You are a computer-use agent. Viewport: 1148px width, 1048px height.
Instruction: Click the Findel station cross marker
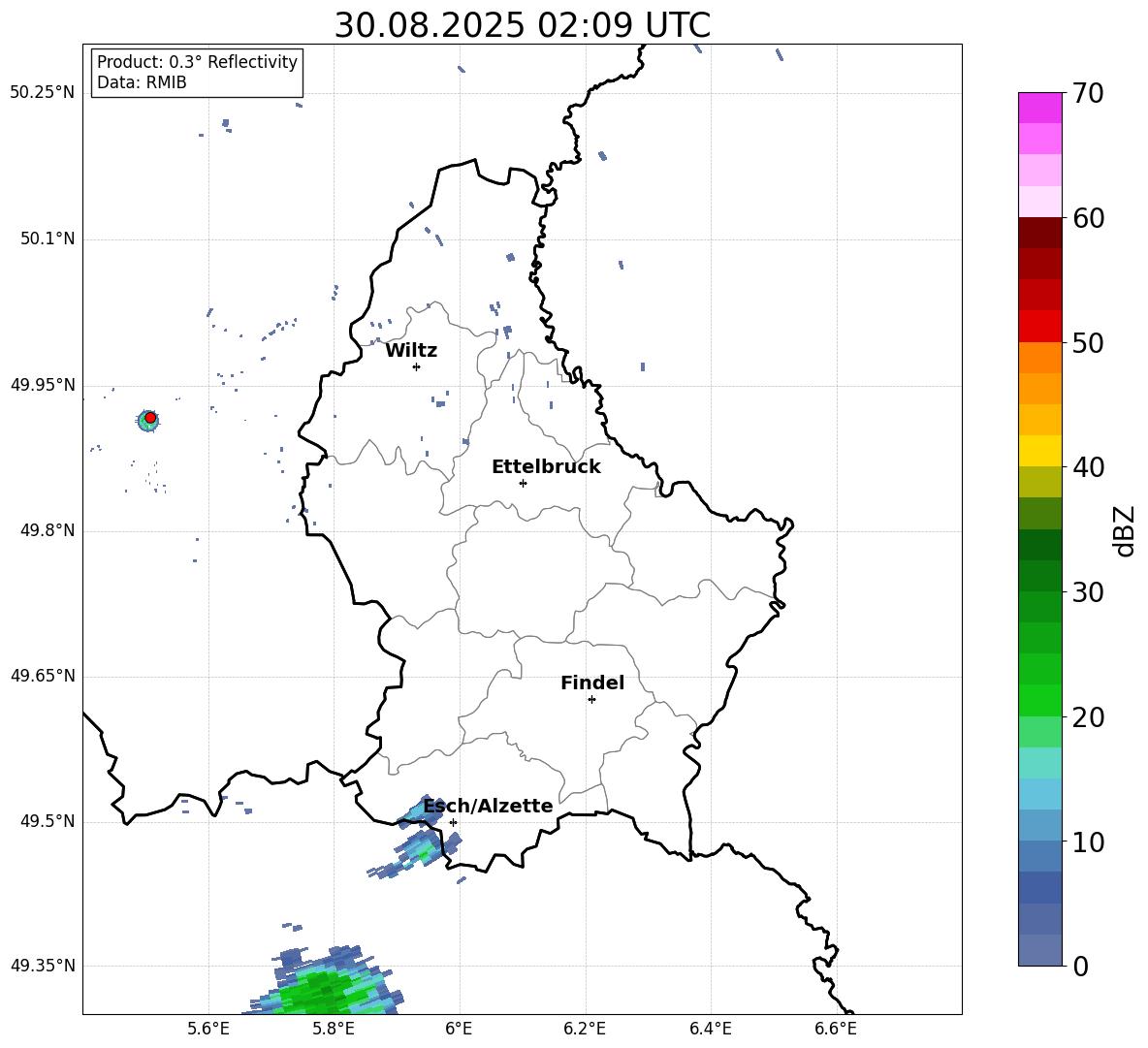coord(591,700)
